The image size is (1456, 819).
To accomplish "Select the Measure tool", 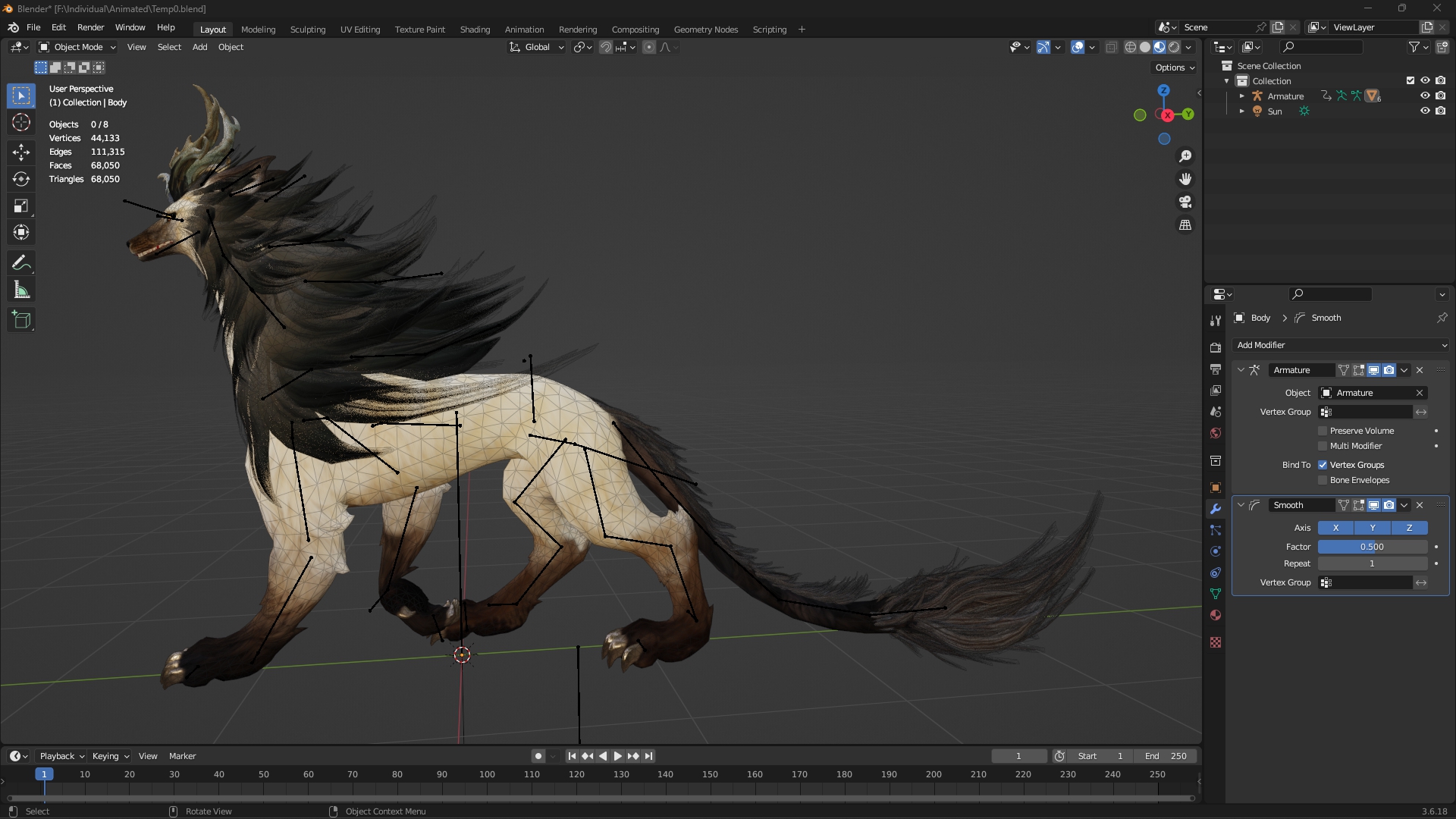I will 21,290.
